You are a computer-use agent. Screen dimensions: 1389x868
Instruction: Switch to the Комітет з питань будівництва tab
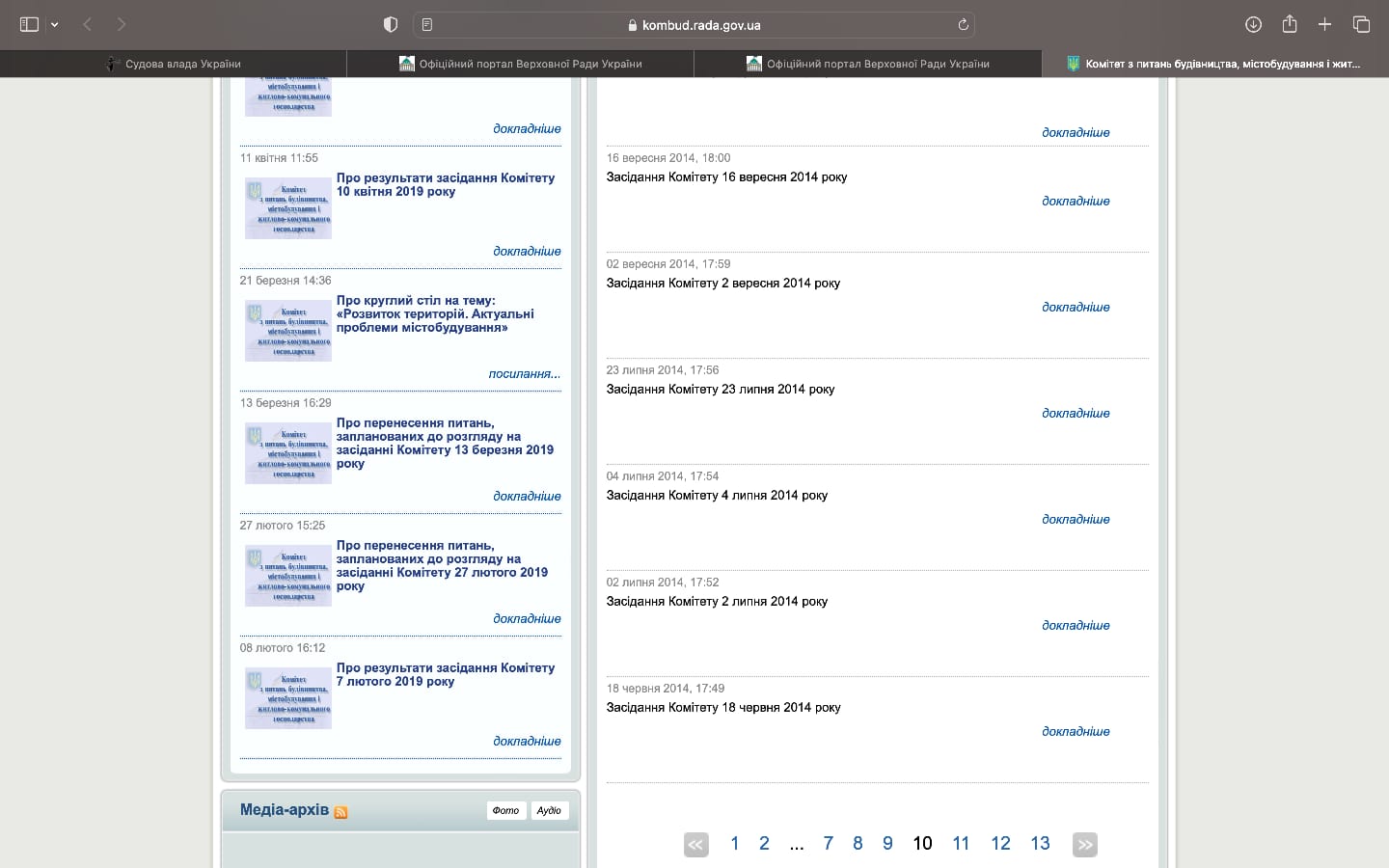pyautogui.click(x=1215, y=64)
